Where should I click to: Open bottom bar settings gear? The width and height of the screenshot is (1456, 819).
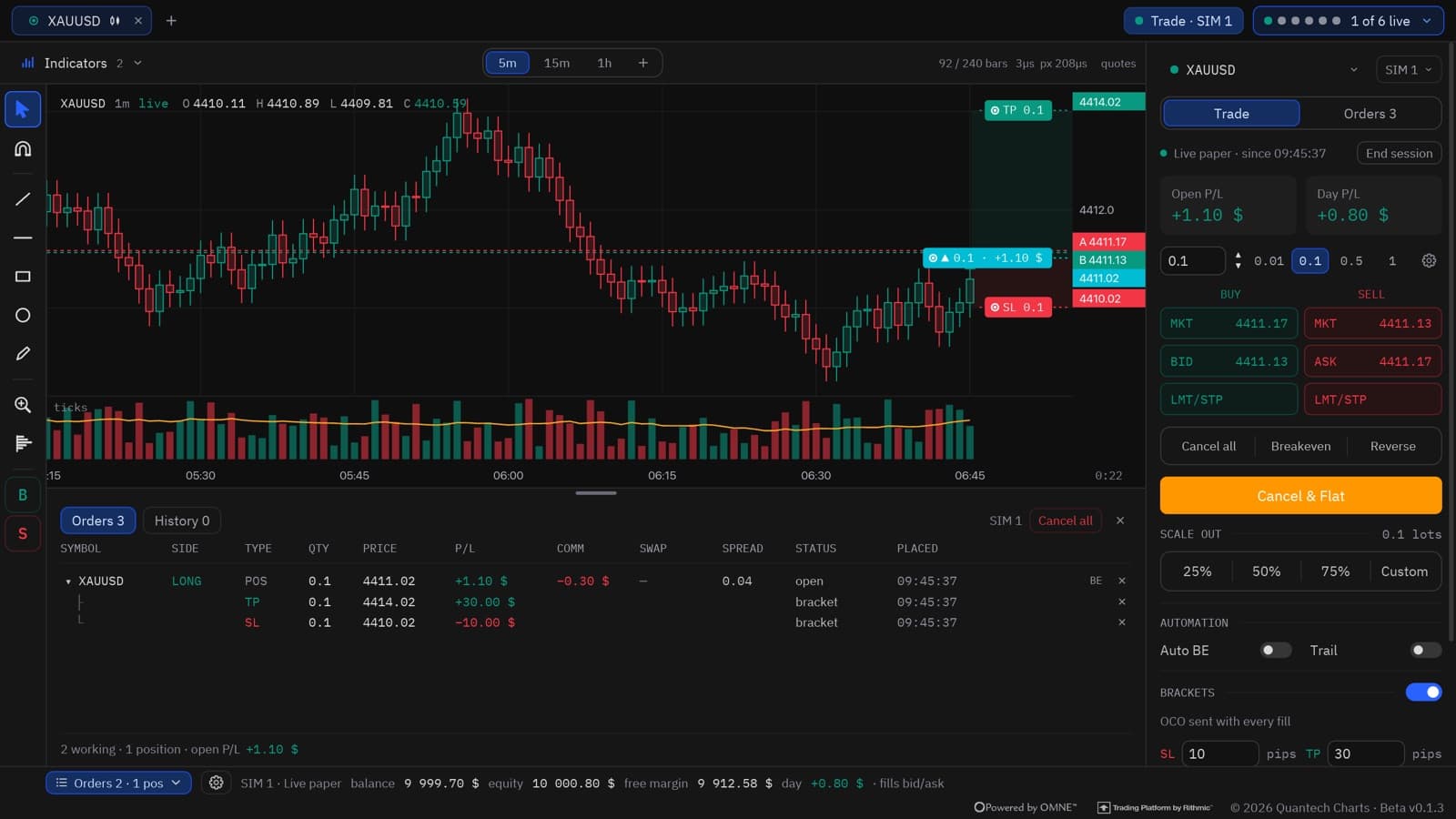[216, 783]
